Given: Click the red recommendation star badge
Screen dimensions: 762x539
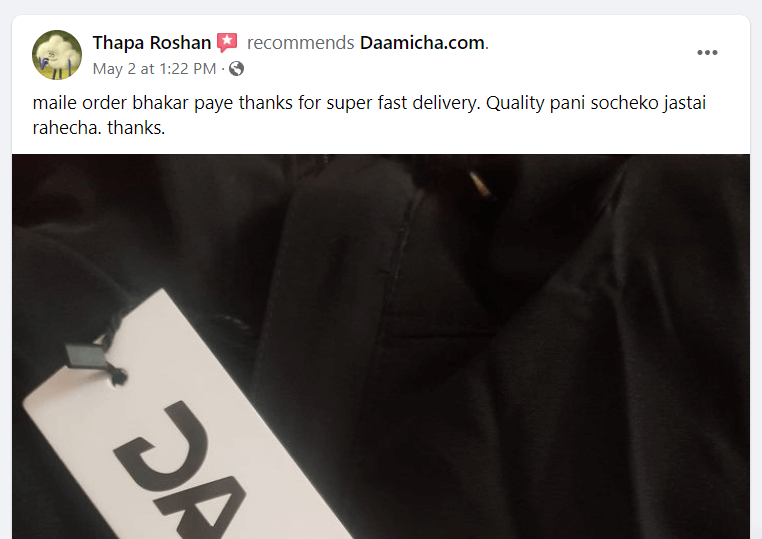Looking at the screenshot, I should coord(227,43).
